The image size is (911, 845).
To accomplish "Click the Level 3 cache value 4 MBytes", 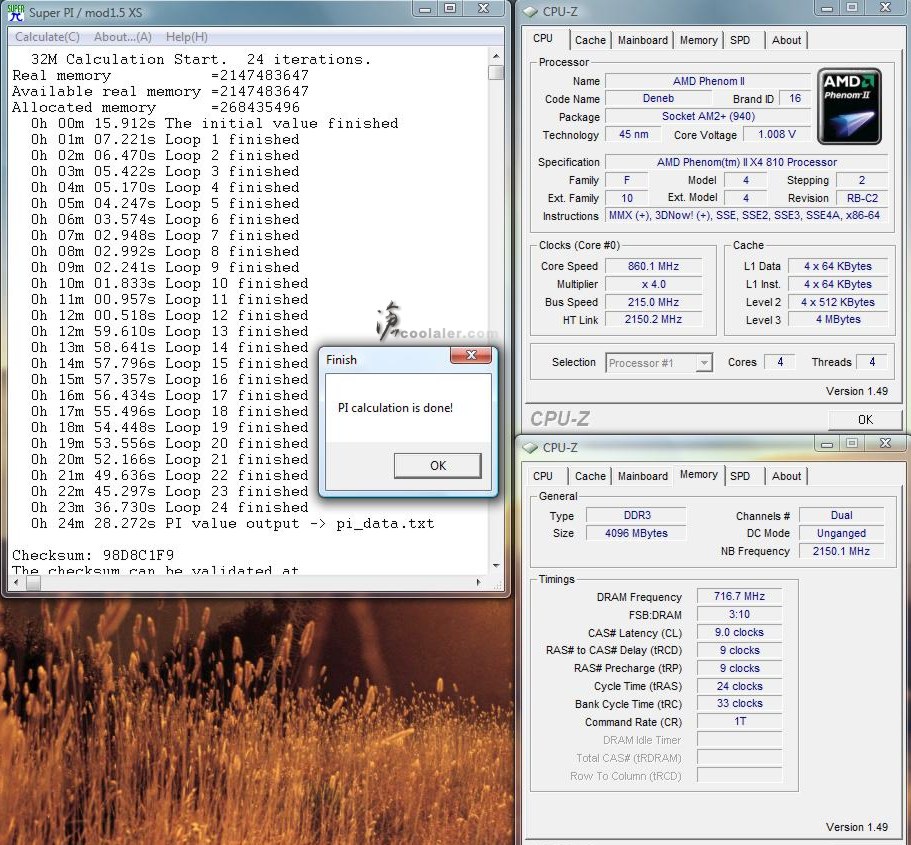I will [837, 320].
